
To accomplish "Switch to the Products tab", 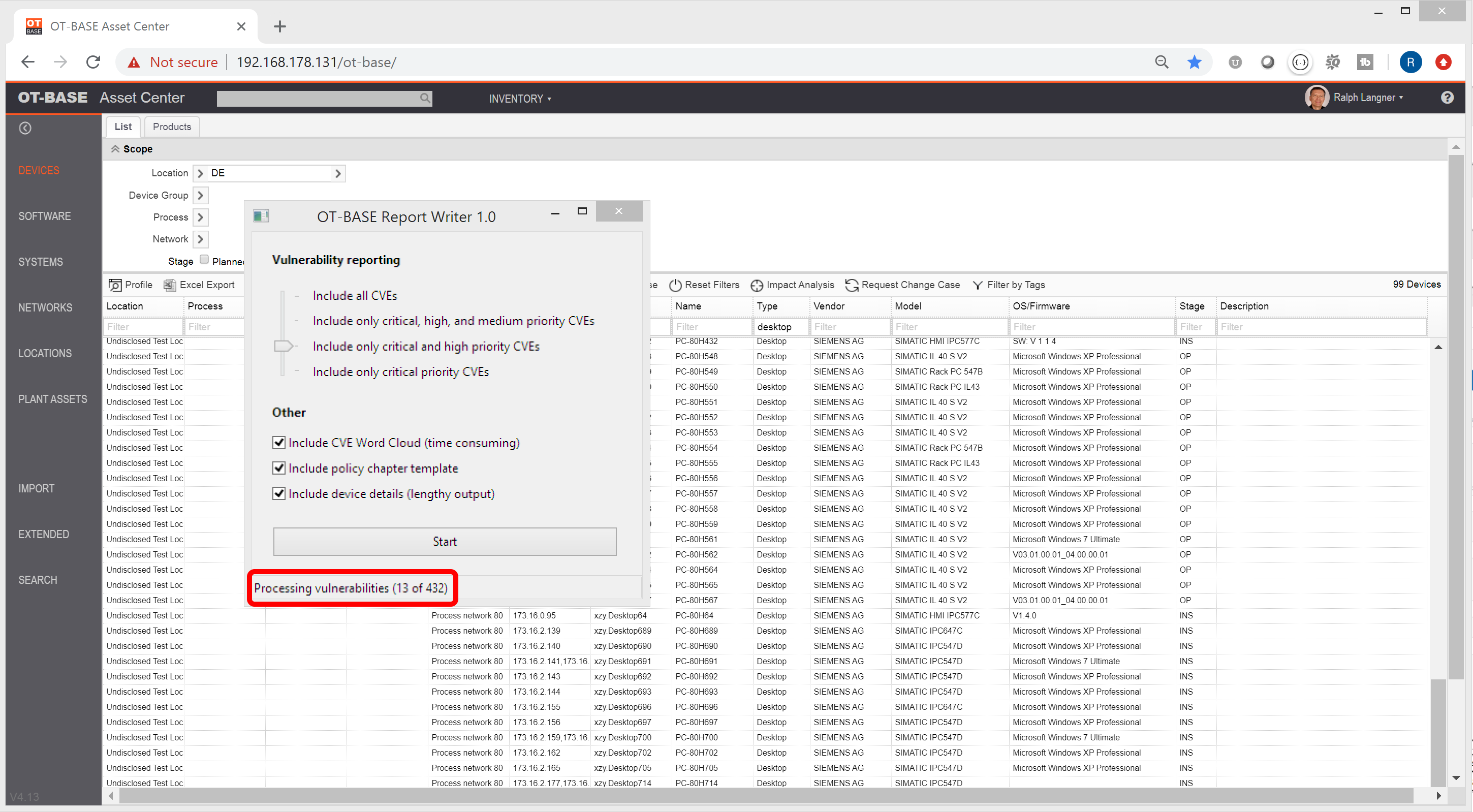I will (172, 127).
